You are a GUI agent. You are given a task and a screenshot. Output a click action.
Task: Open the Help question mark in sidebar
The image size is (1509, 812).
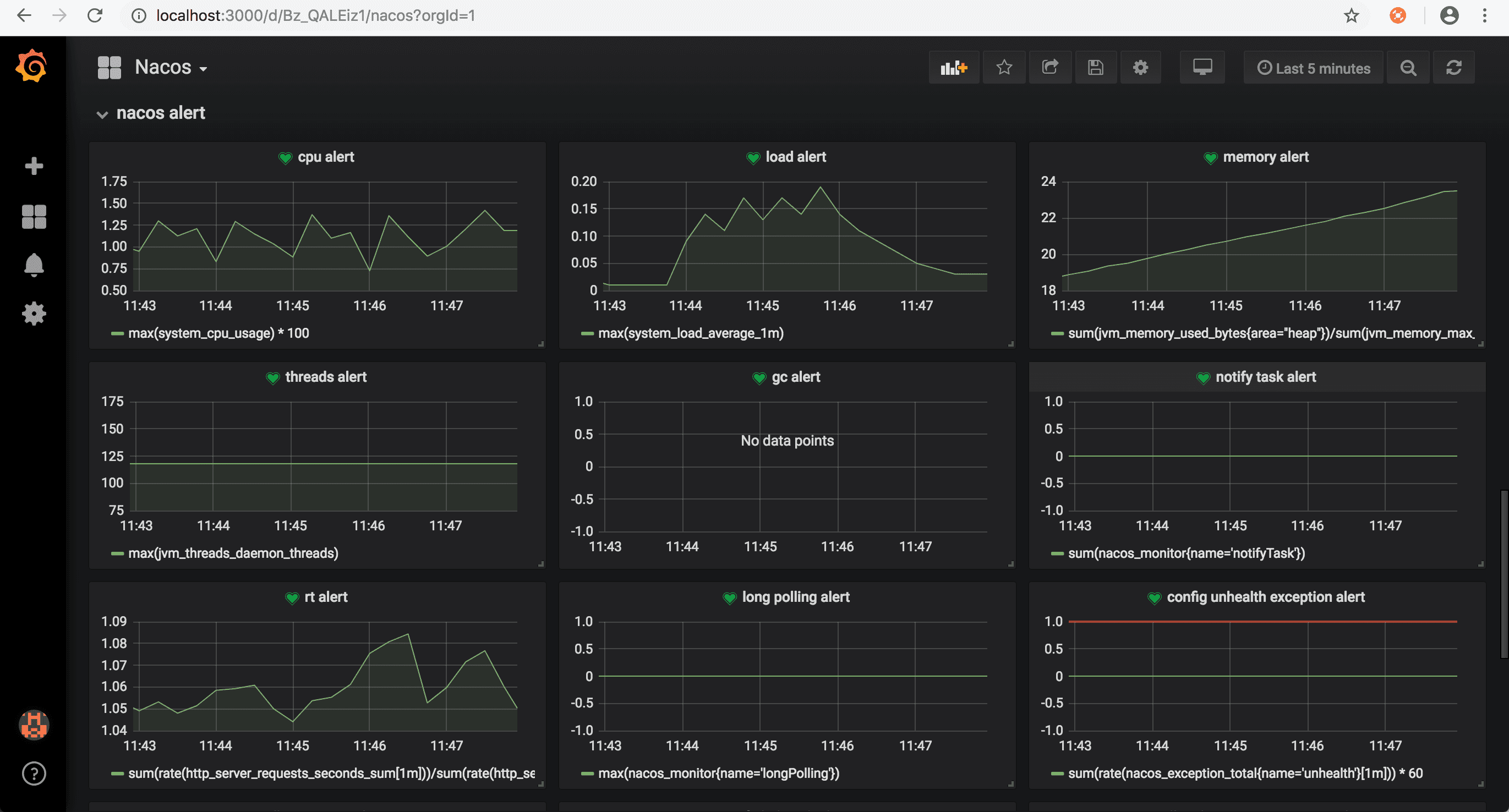34,773
